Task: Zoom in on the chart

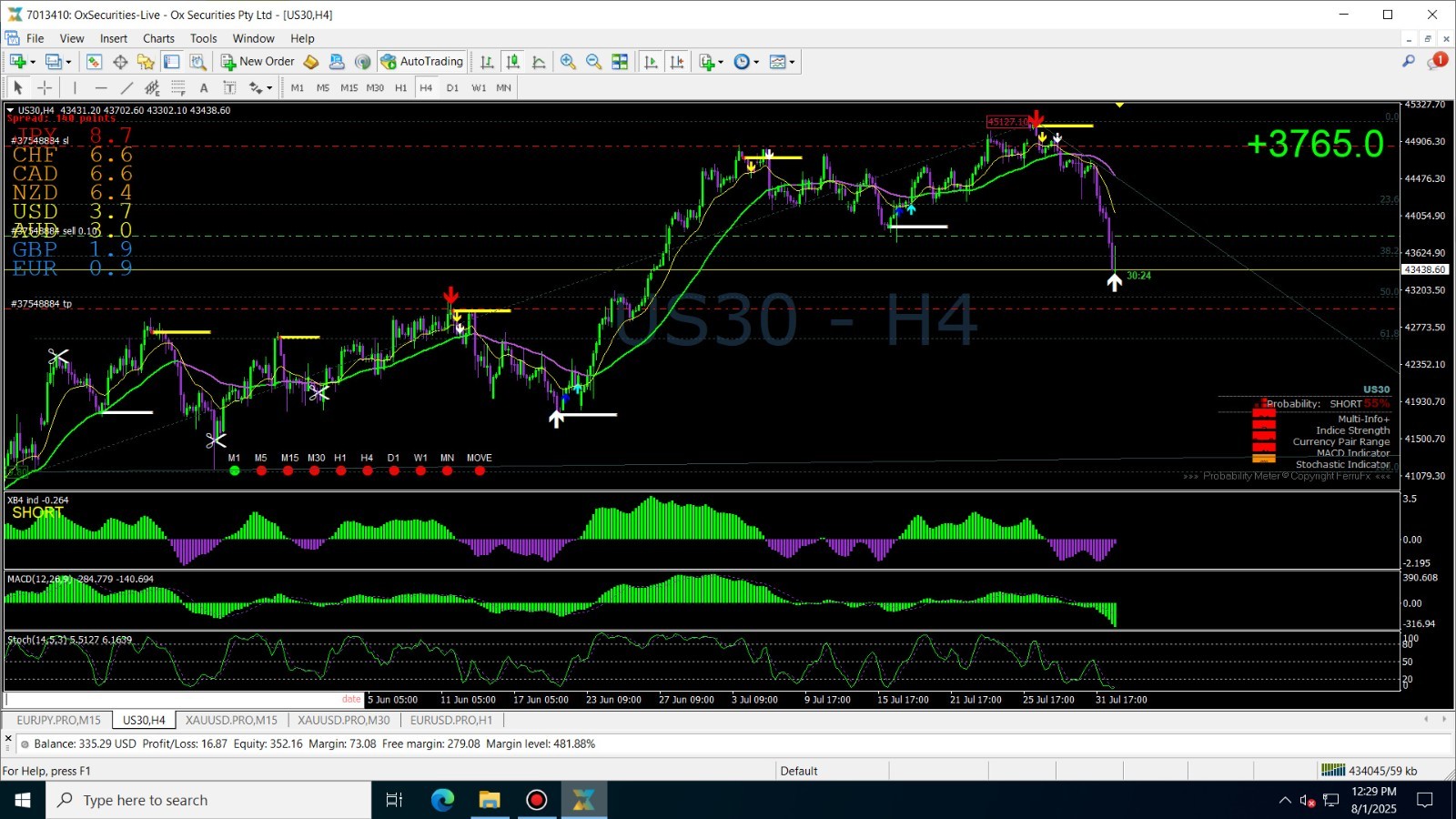Action: click(568, 62)
